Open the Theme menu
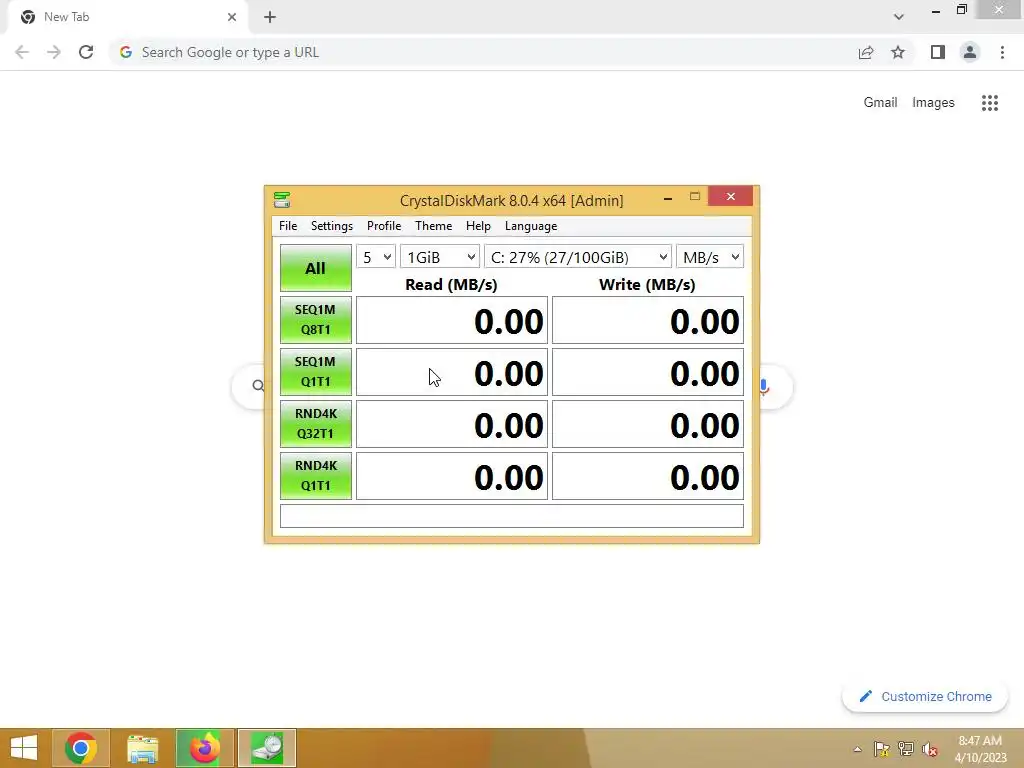This screenshot has width=1024, height=768. [x=434, y=226]
